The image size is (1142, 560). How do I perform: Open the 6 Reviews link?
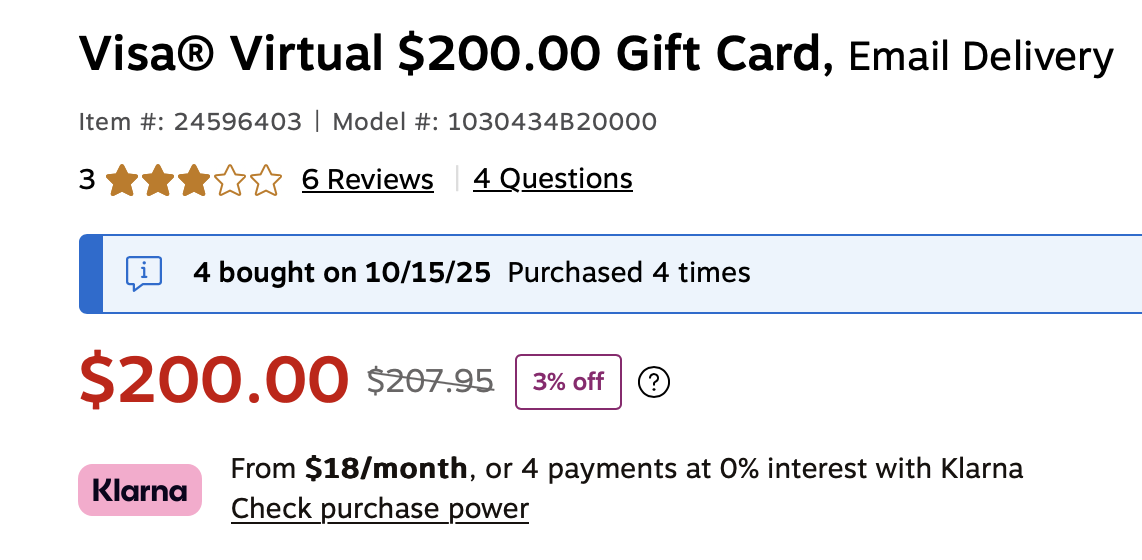(x=367, y=180)
